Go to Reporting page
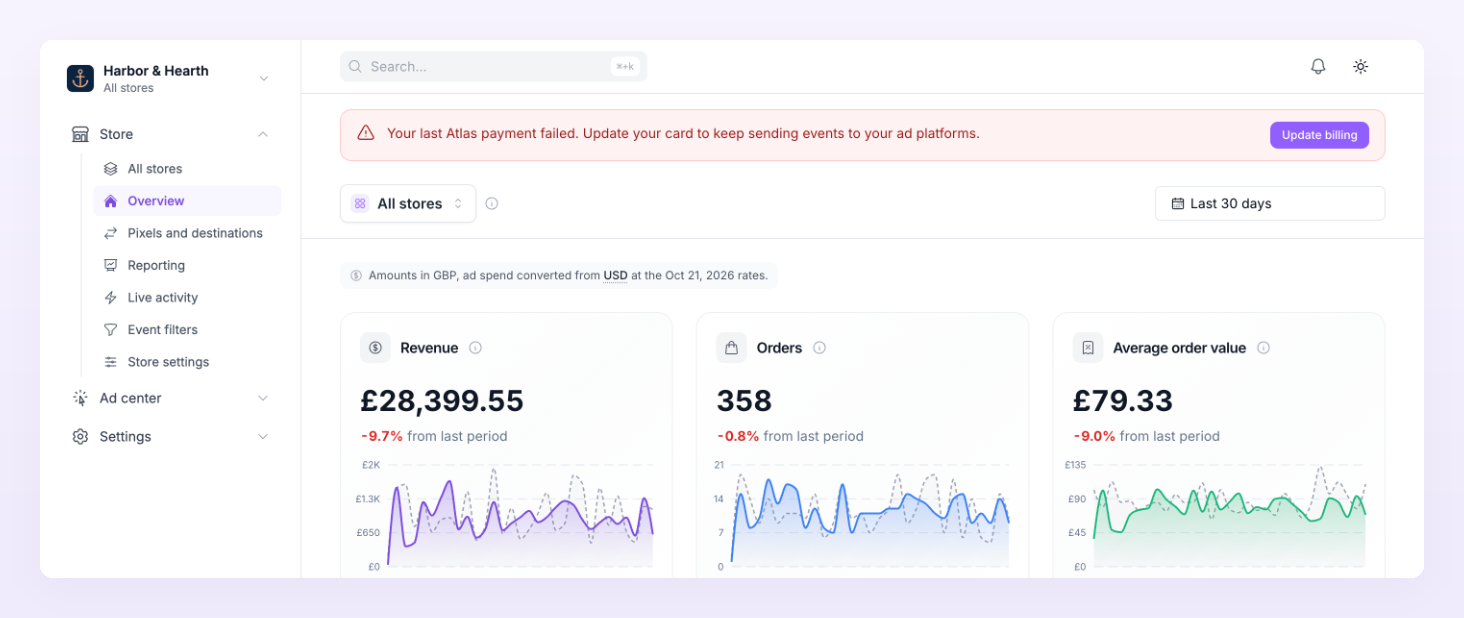 (x=187, y=265)
